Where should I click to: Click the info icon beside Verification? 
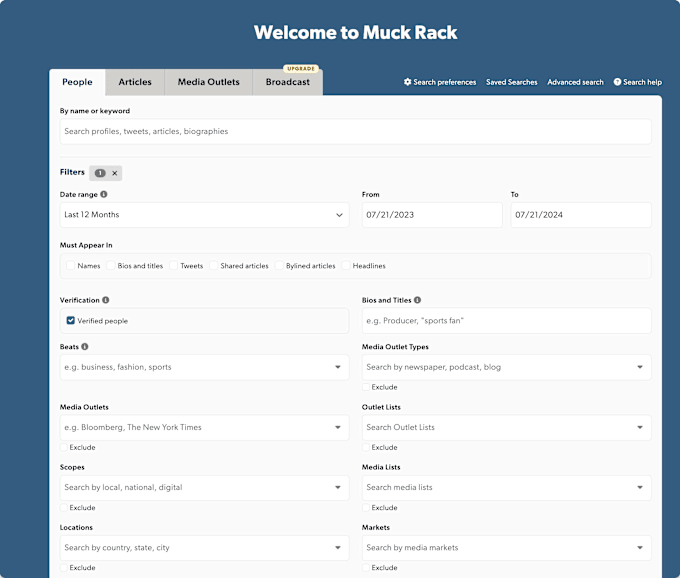point(106,300)
